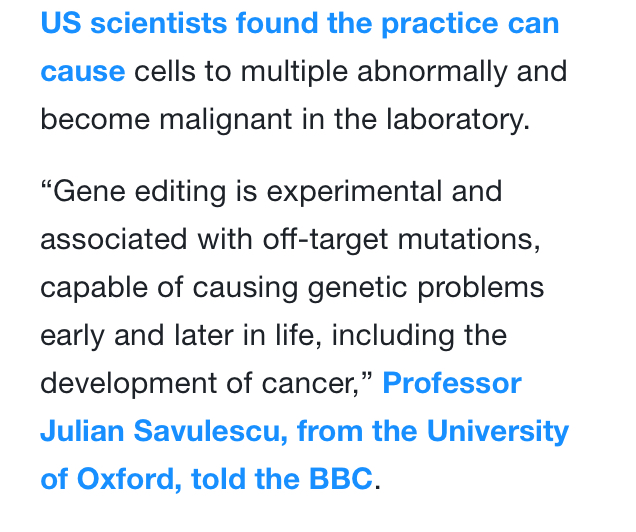Click link line 'Julian Savulescu, from the University'

pos(305,431)
